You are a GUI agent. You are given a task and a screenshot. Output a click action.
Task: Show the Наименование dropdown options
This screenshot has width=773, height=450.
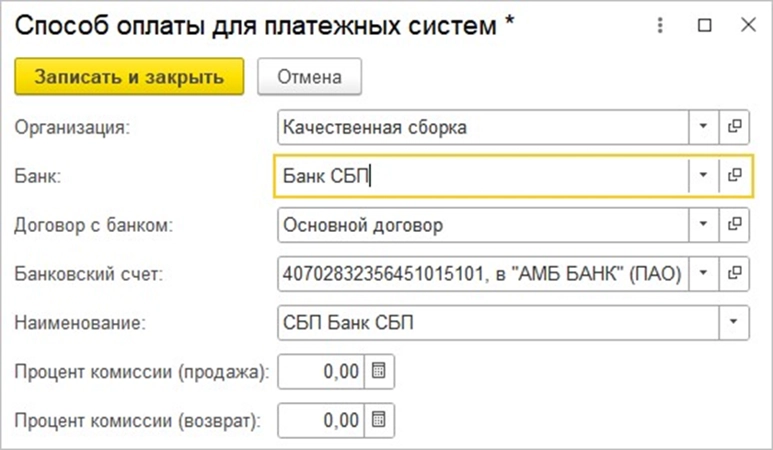click(734, 321)
